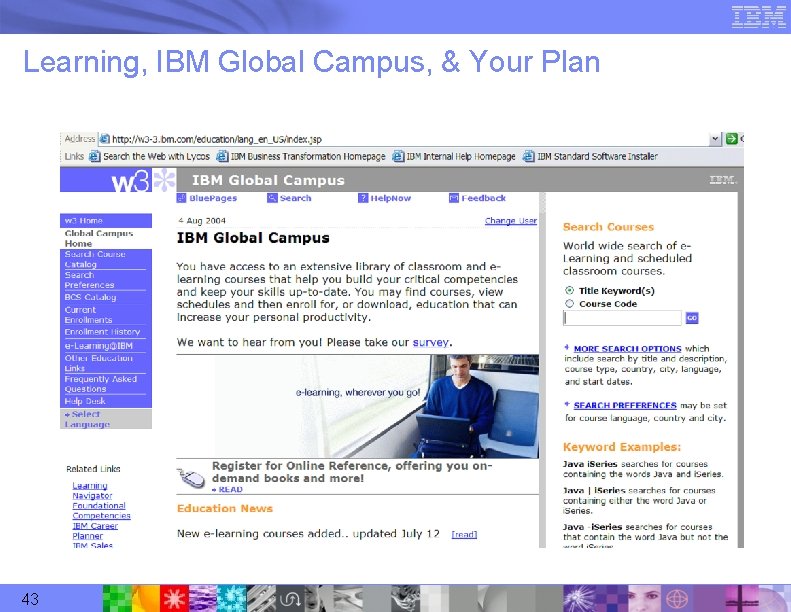Open BCS Catalog in the sidebar
Screen dimensions: 791x612
tap(90, 297)
